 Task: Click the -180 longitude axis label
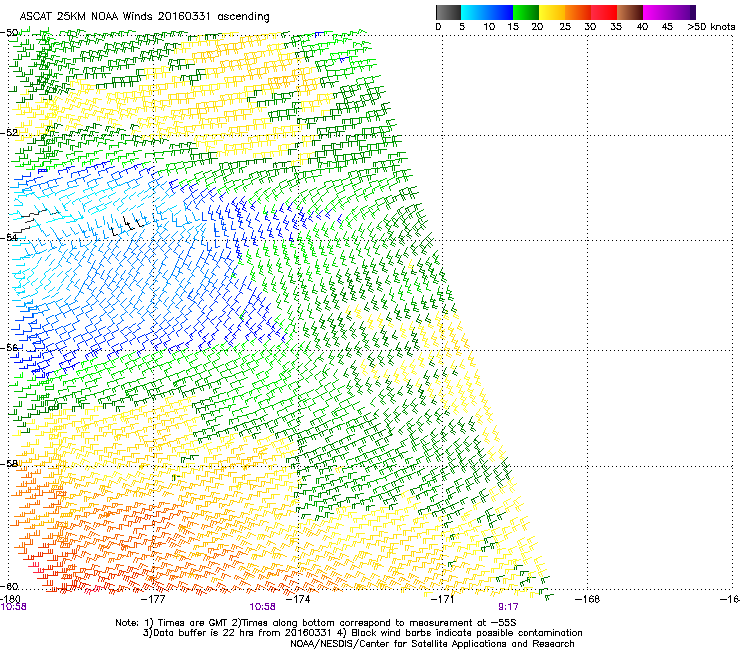click(x=10, y=599)
